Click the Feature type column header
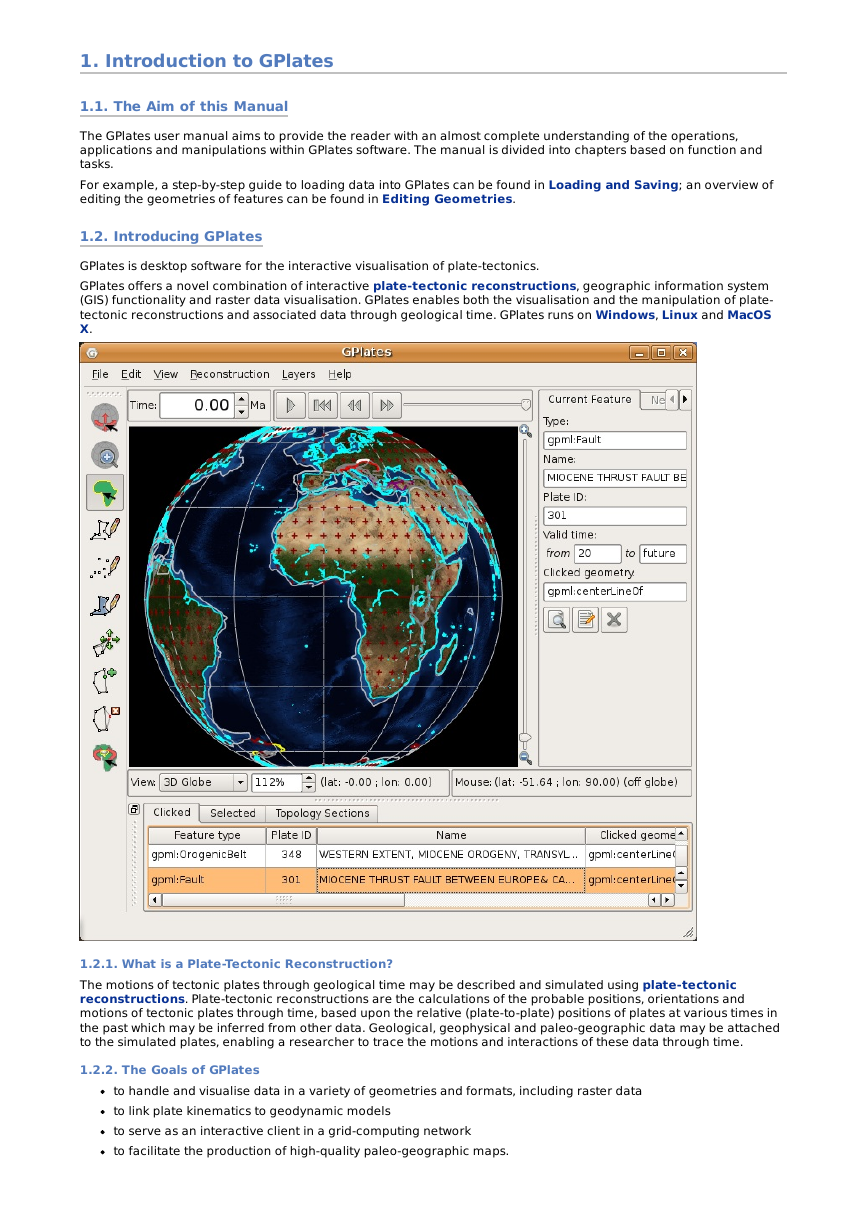Image resolution: width=868 pixels, height=1228 pixels. pos(207,835)
